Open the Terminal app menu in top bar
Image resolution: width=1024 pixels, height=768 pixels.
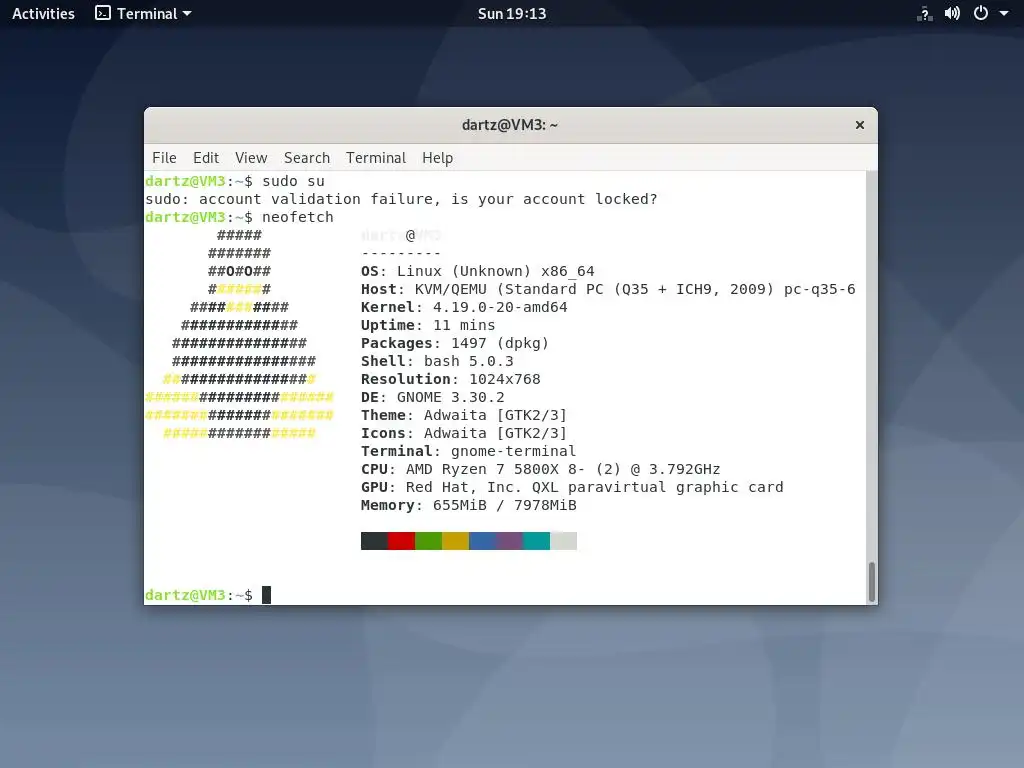coord(143,14)
